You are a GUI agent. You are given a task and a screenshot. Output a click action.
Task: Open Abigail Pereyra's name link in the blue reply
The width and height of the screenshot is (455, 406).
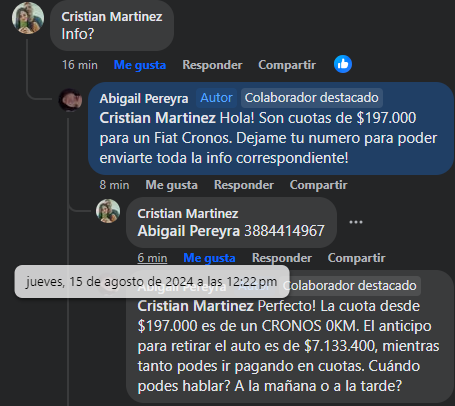click(144, 99)
